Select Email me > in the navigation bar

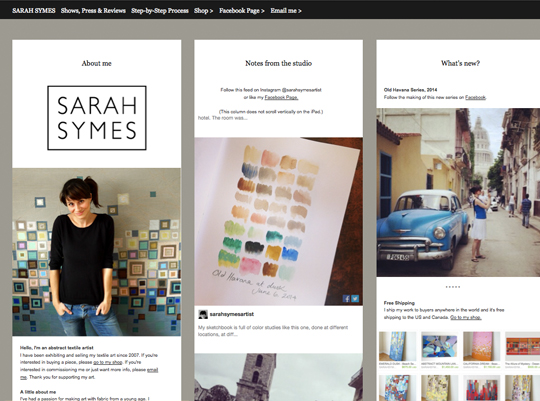[286, 11]
